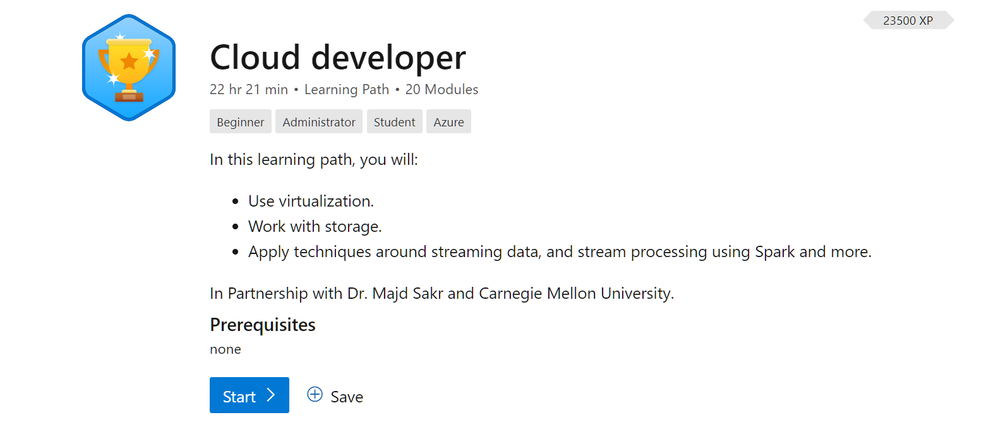Click the Carnegie Mellon University partnership text
This screenshot has height=434, width=998.
[442, 294]
